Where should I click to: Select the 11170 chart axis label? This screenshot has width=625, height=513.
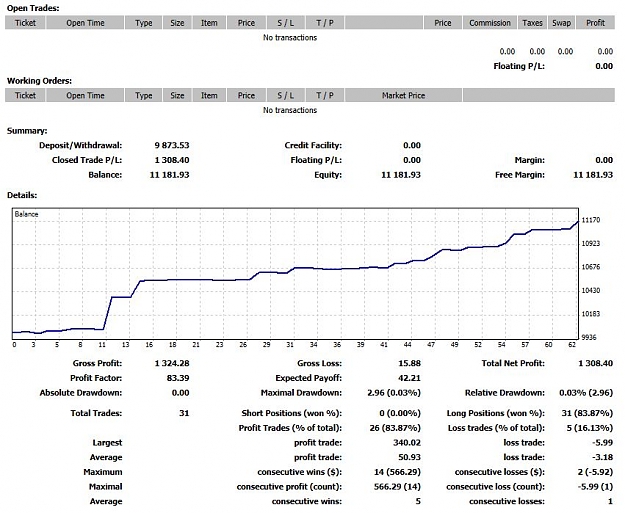pos(590,220)
